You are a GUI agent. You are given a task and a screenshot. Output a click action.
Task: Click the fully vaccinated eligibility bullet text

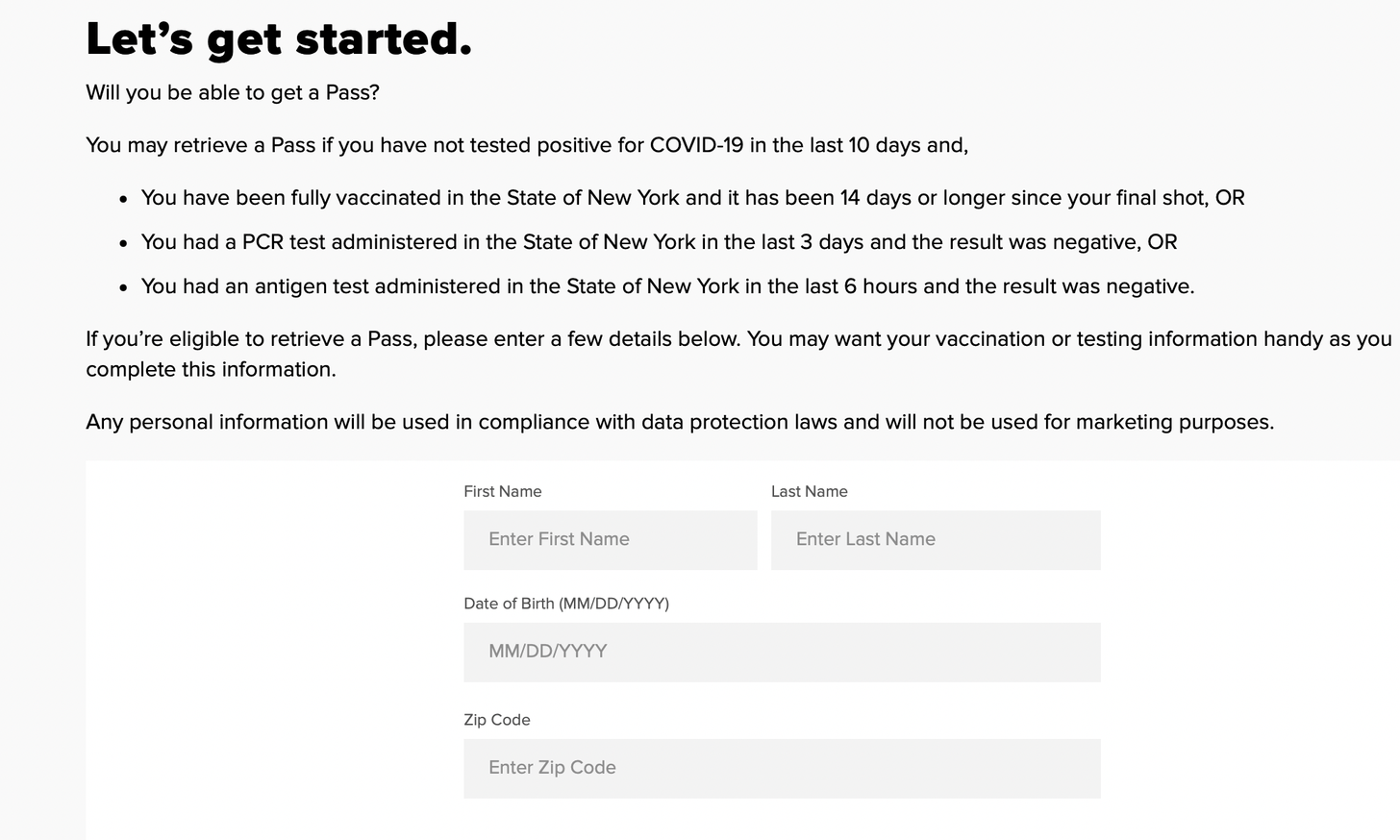pyautogui.click(x=692, y=198)
